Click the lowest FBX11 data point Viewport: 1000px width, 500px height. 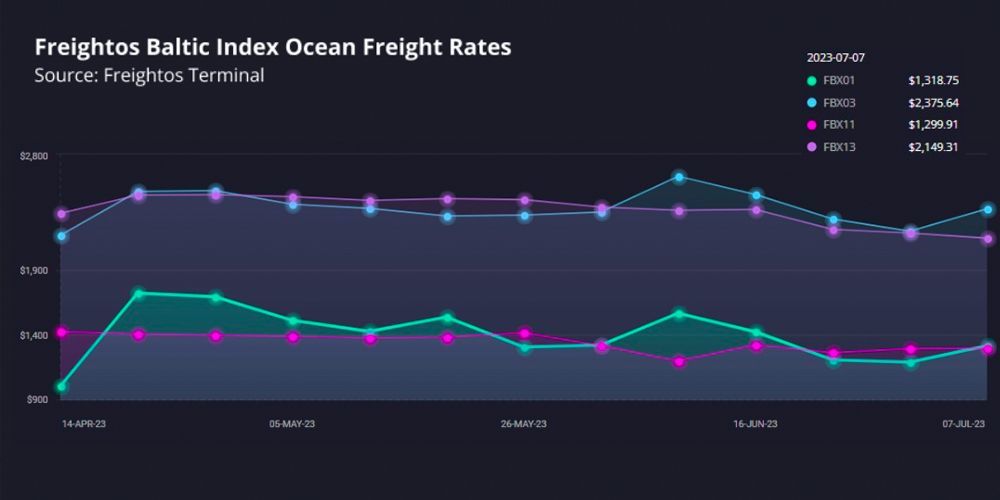[679, 361]
